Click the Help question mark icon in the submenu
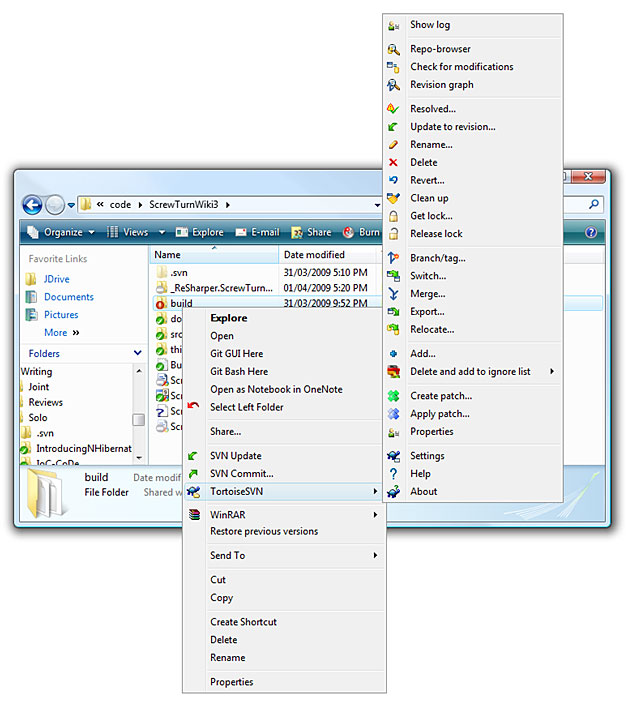628x710 pixels. coord(393,474)
